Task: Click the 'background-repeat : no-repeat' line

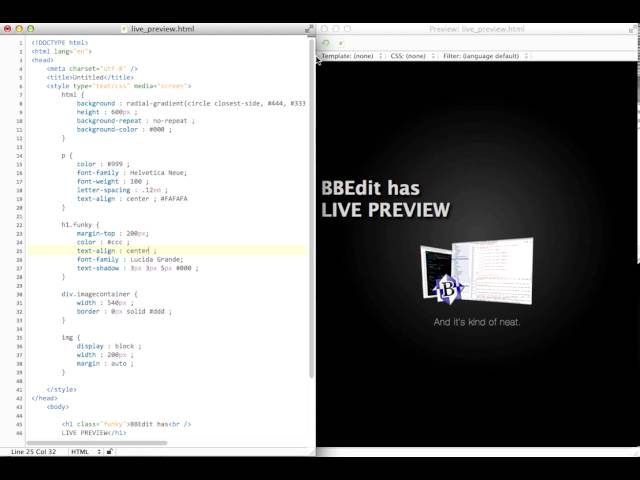Action: (x=136, y=121)
